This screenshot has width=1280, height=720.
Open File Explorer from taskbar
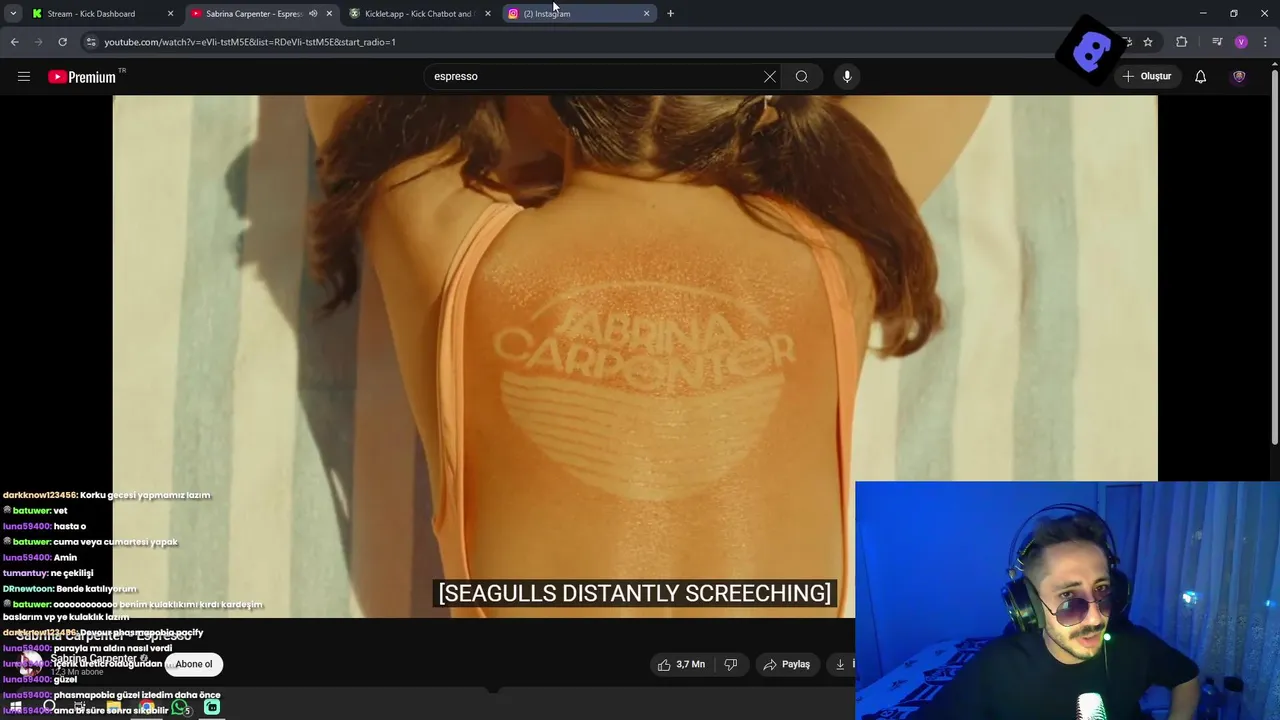pyautogui.click(x=113, y=707)
